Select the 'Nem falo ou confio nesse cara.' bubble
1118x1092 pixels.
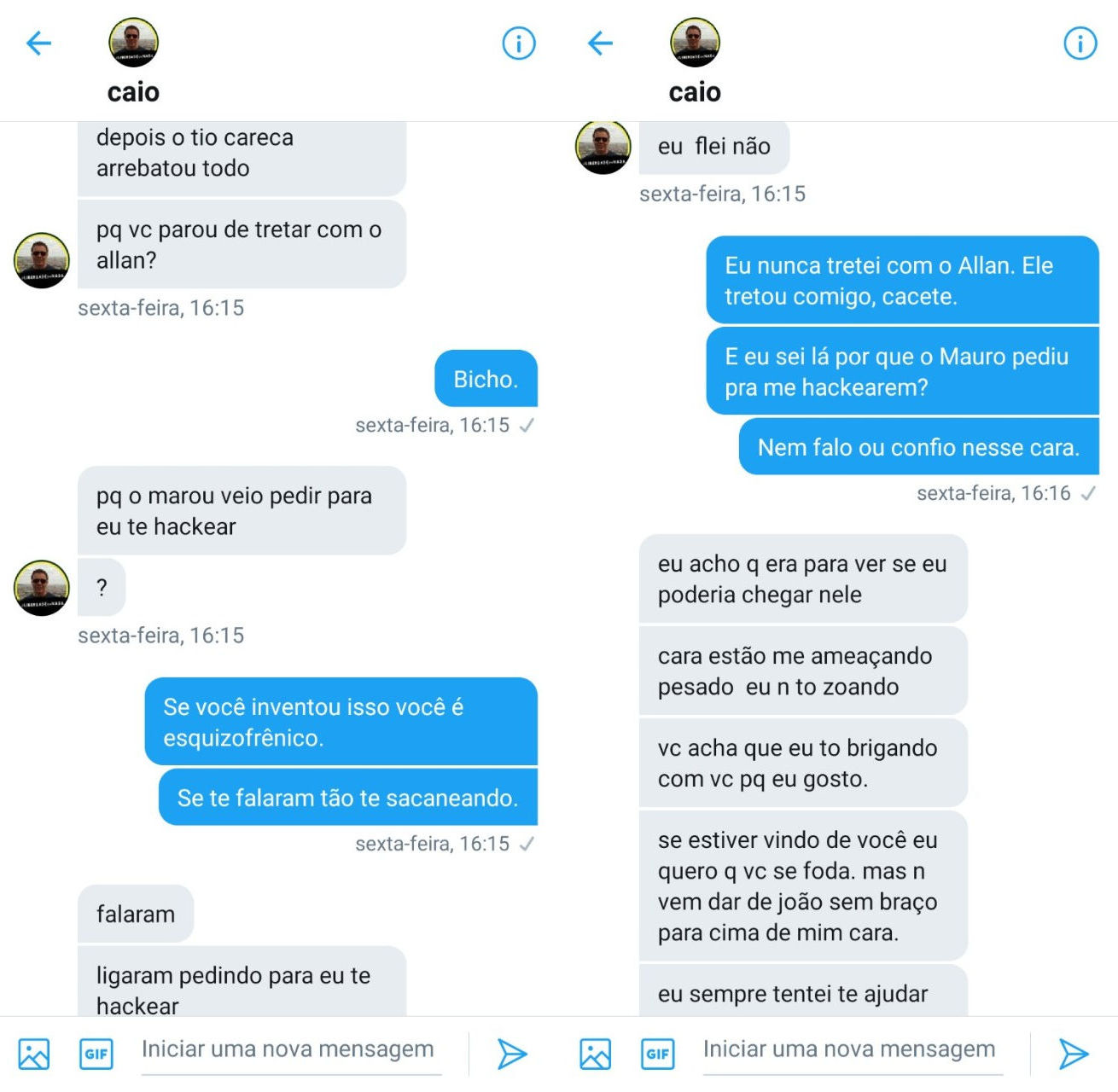click(x=918, y=447)
